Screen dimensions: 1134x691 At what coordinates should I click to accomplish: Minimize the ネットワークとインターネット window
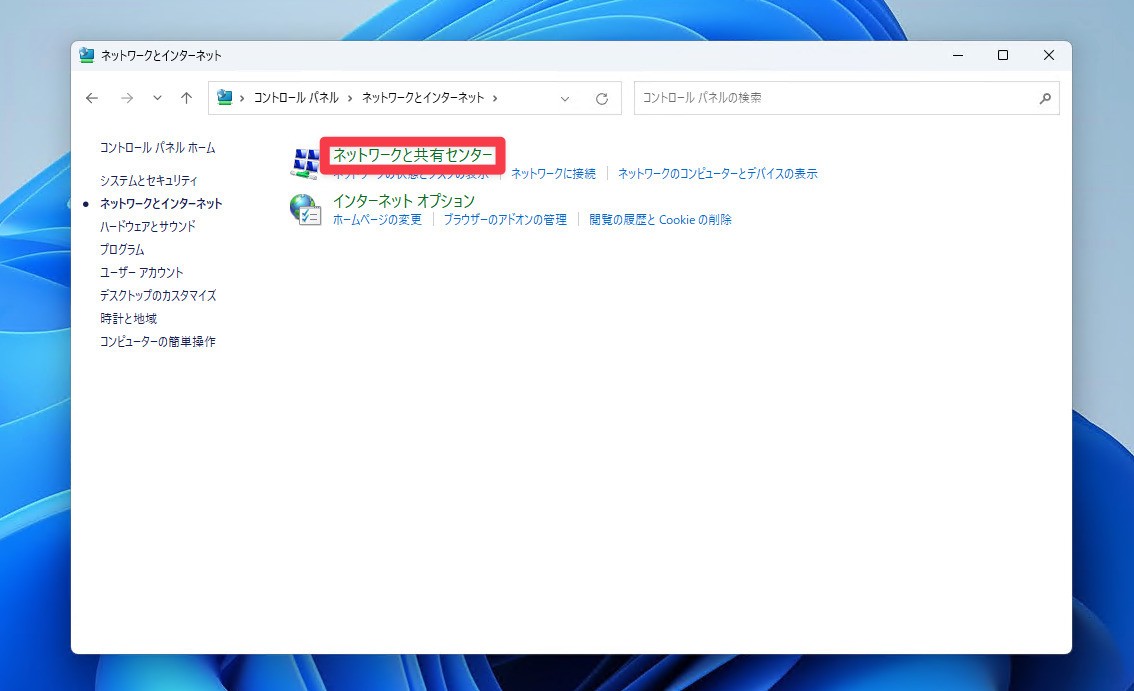[958, 55]
